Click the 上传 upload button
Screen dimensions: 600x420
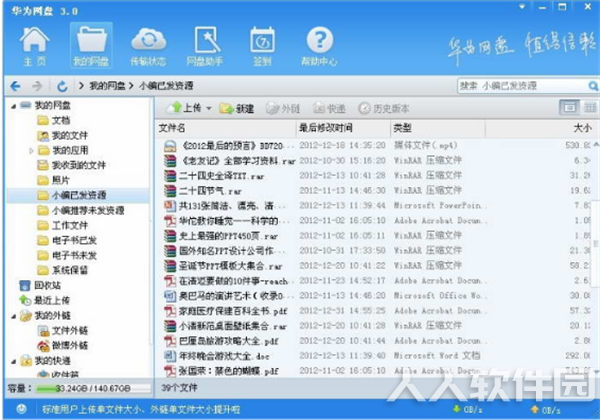click(x=186, y=108)
